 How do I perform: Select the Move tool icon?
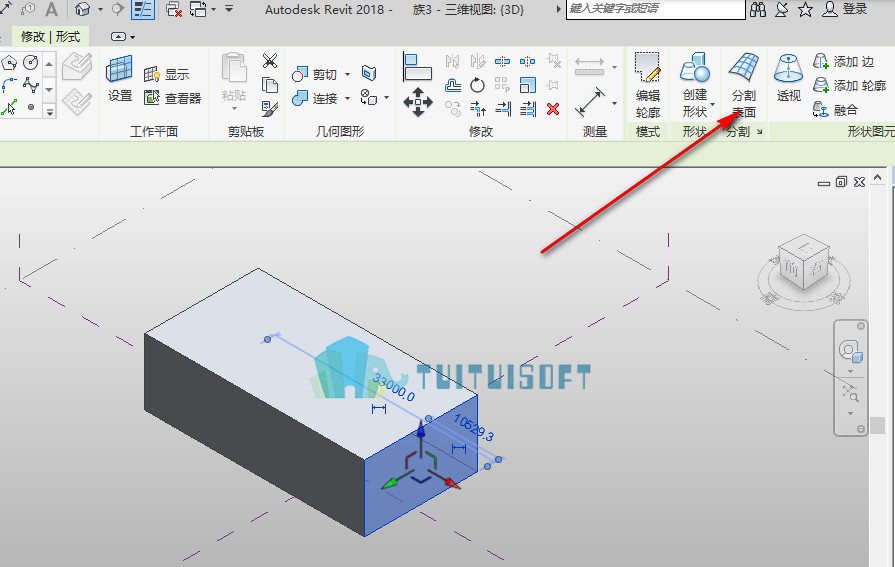418,102
